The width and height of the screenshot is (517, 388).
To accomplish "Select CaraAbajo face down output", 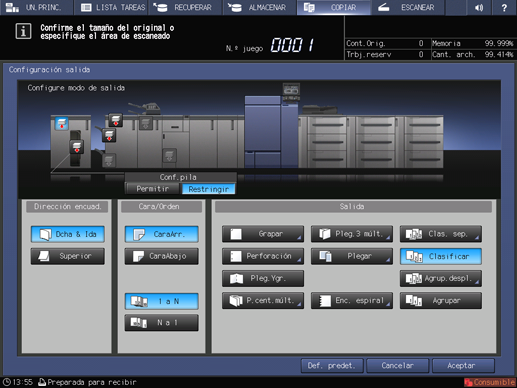I will point(162,256).
